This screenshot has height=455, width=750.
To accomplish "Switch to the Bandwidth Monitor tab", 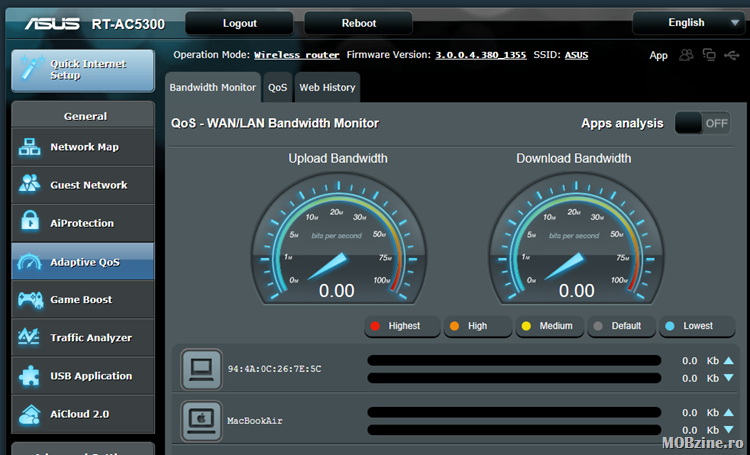I will [213, 88].
